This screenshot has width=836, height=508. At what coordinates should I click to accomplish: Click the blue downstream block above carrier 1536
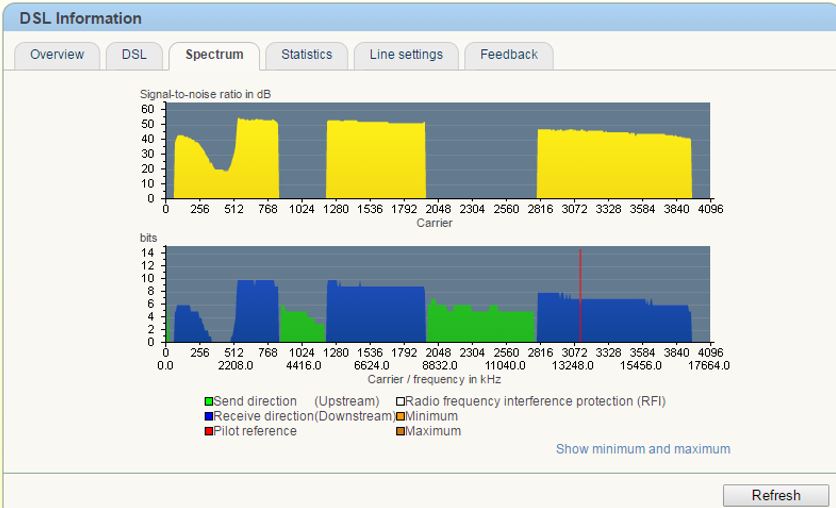(x=376, y=315)
